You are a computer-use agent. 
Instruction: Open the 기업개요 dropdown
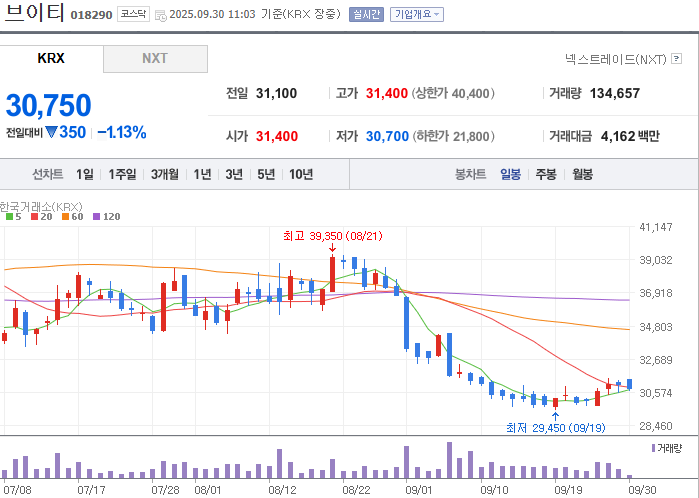417,14
